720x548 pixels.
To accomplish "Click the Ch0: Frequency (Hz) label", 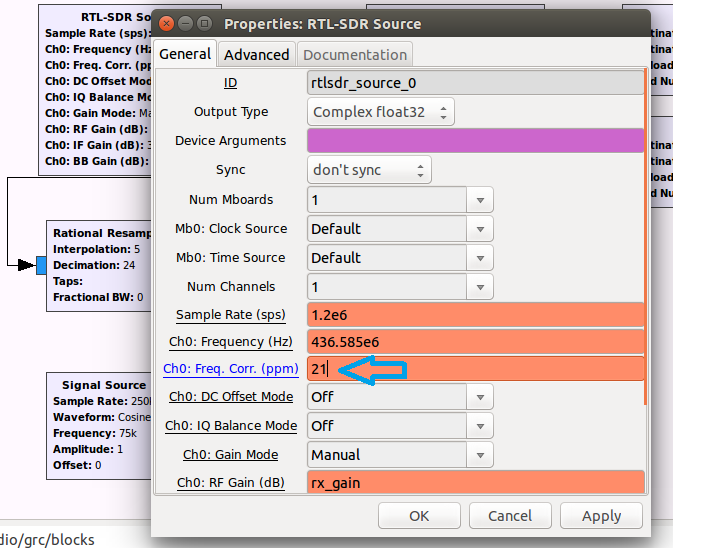I will 231,342.
